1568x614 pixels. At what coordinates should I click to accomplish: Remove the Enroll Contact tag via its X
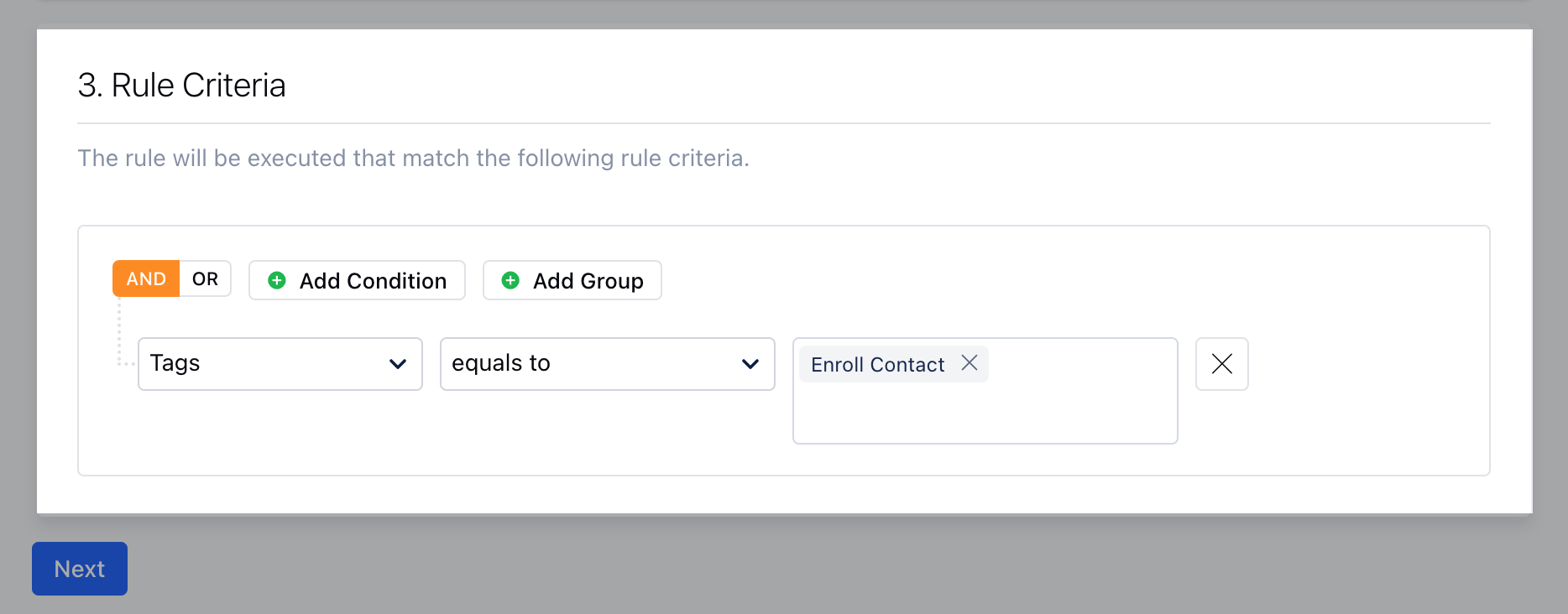tap(970, 362)
